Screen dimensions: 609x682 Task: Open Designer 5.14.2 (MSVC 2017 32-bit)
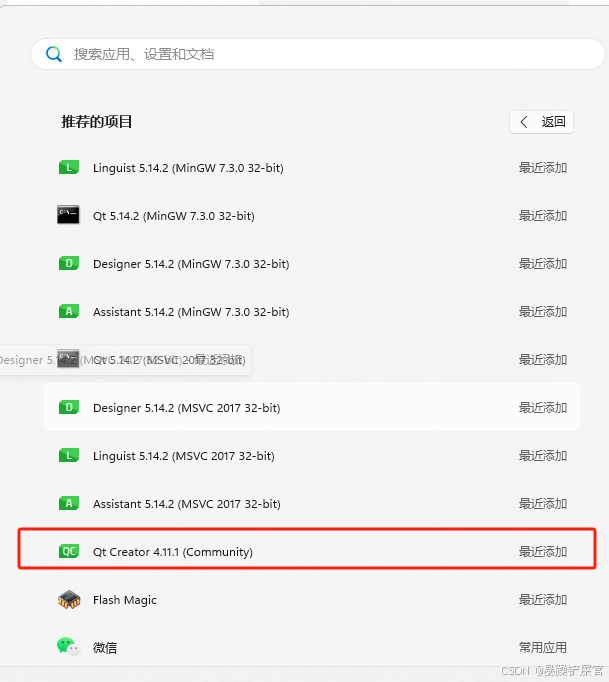(312, 408)
